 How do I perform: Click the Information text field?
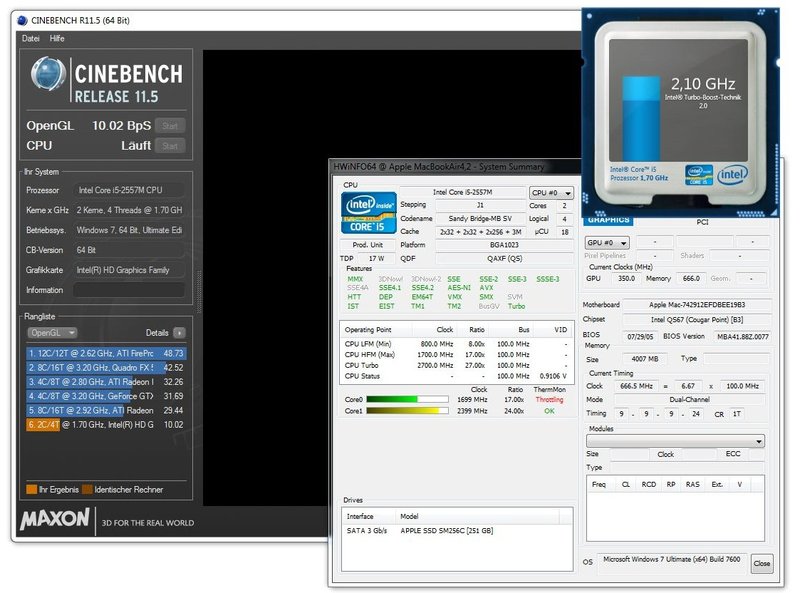coord(128,290)
